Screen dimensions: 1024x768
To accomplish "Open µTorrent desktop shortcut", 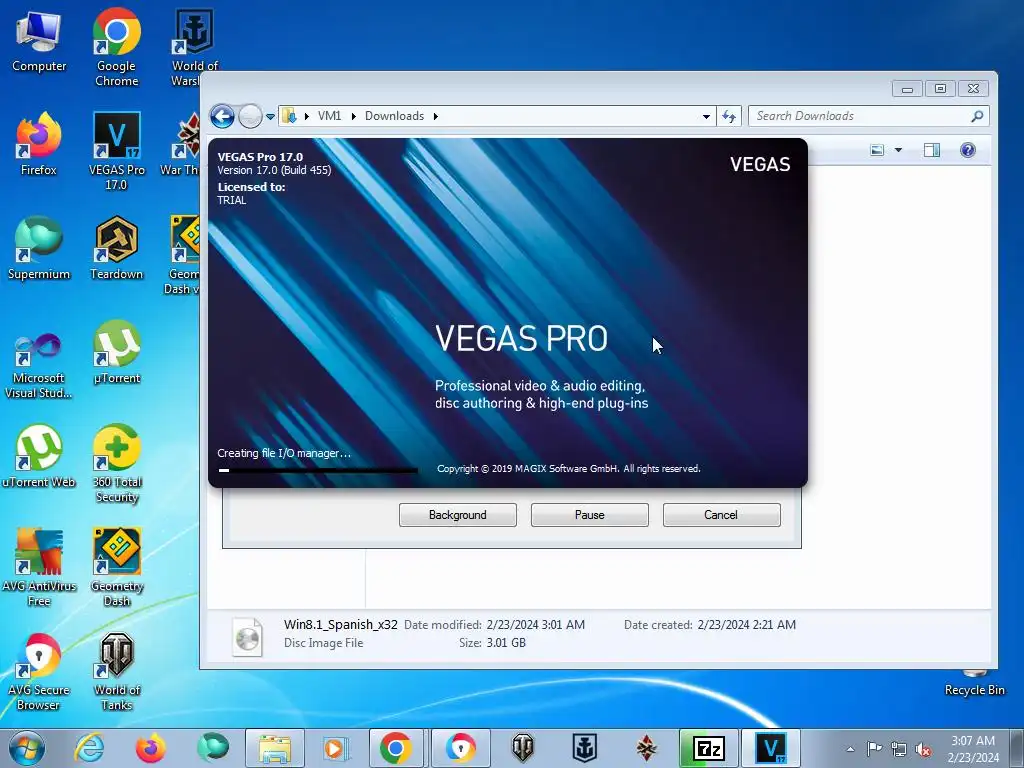I will click(116, 353).
